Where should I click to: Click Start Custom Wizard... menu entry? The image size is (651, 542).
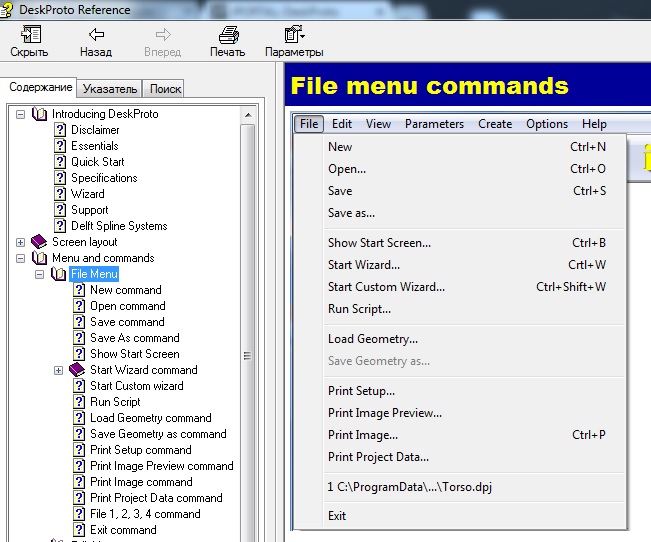[467, 287]
